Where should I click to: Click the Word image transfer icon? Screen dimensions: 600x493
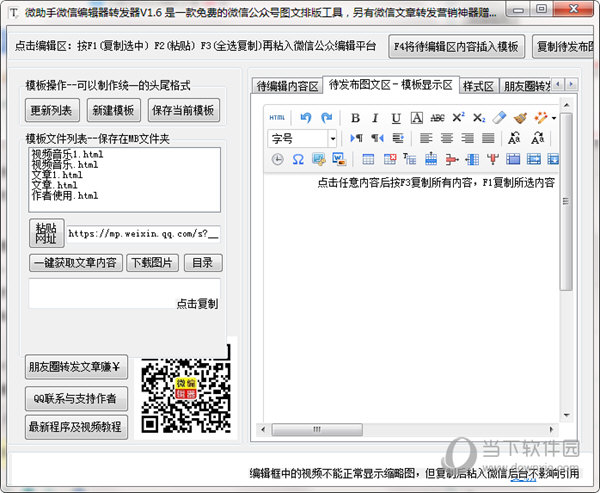(339, 159)
